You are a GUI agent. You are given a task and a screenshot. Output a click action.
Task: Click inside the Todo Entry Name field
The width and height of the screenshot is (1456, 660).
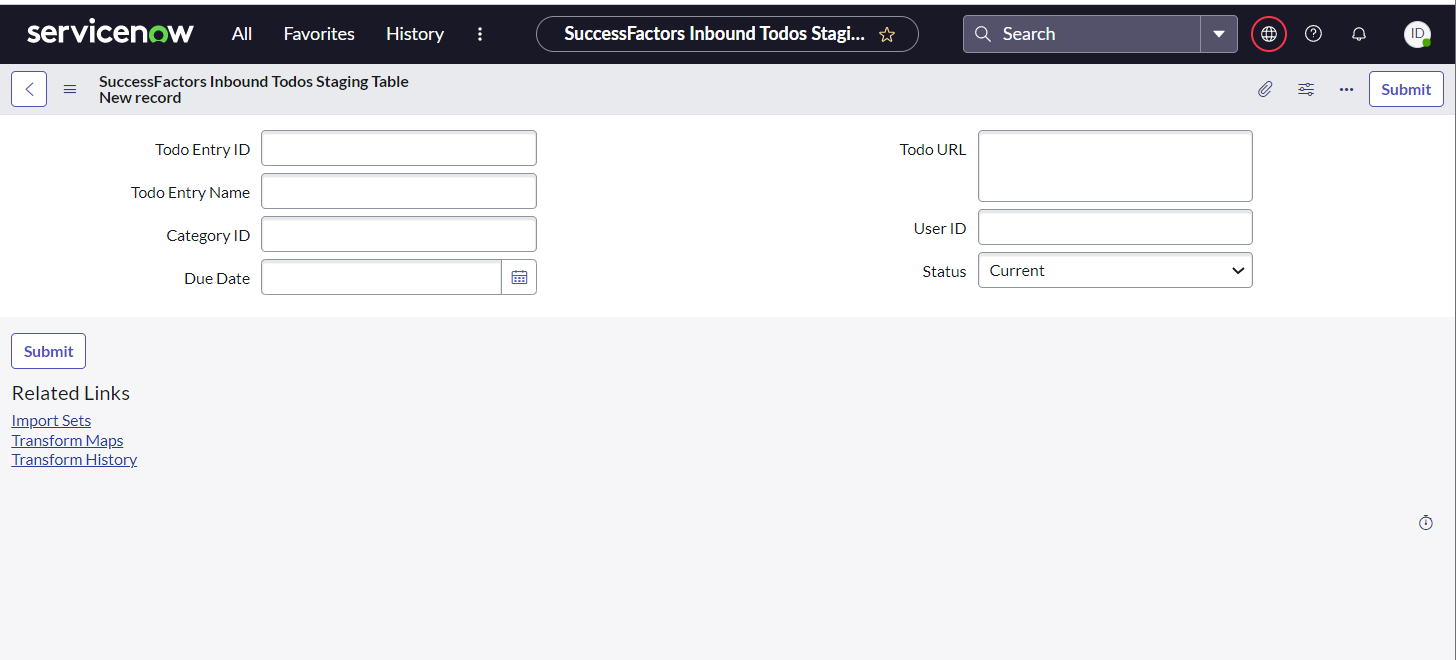coord(398,191)
